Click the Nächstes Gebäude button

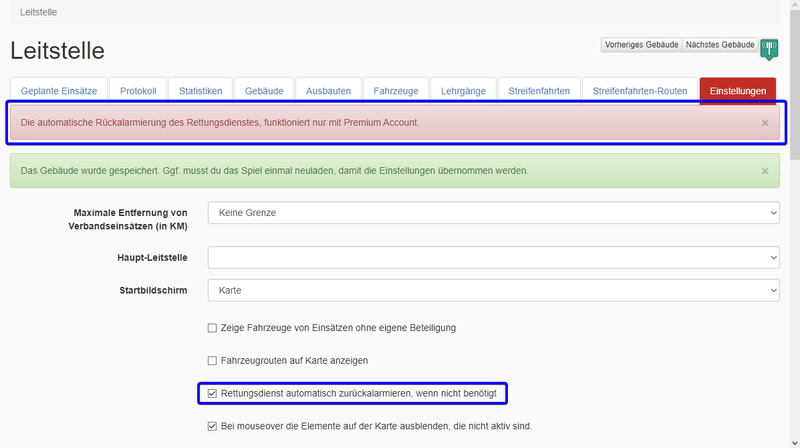pos(720,45)
